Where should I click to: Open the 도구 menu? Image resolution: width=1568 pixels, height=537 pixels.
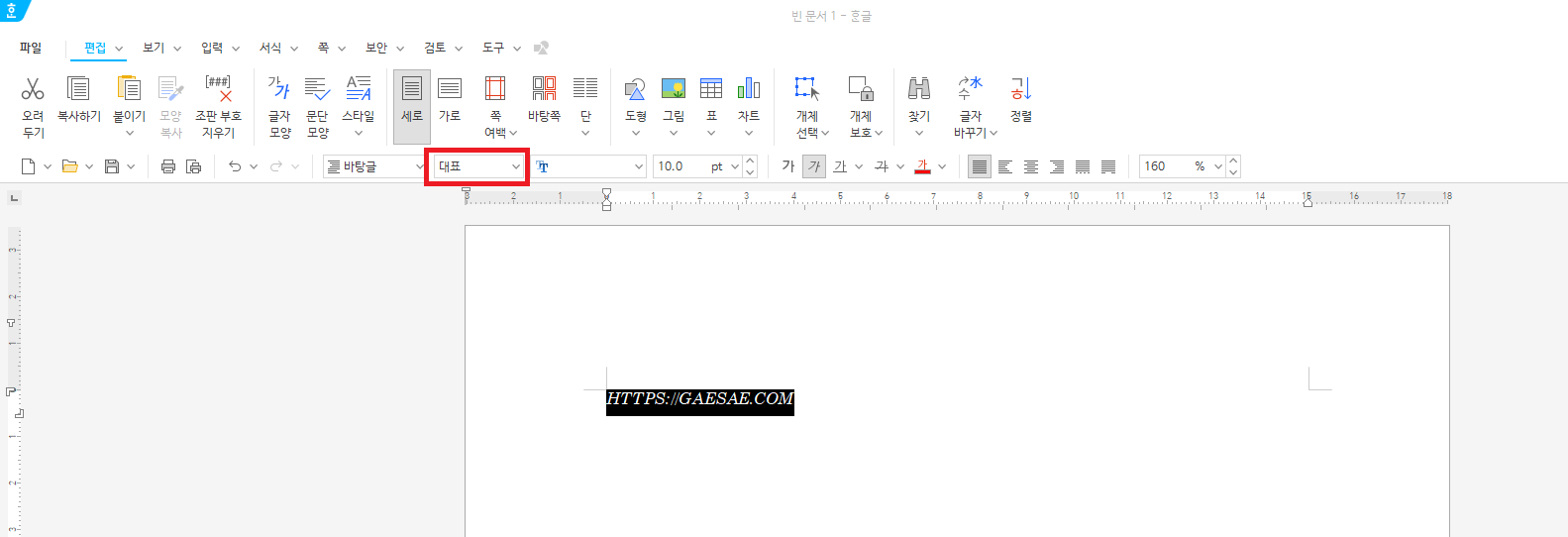pos(493,48)
